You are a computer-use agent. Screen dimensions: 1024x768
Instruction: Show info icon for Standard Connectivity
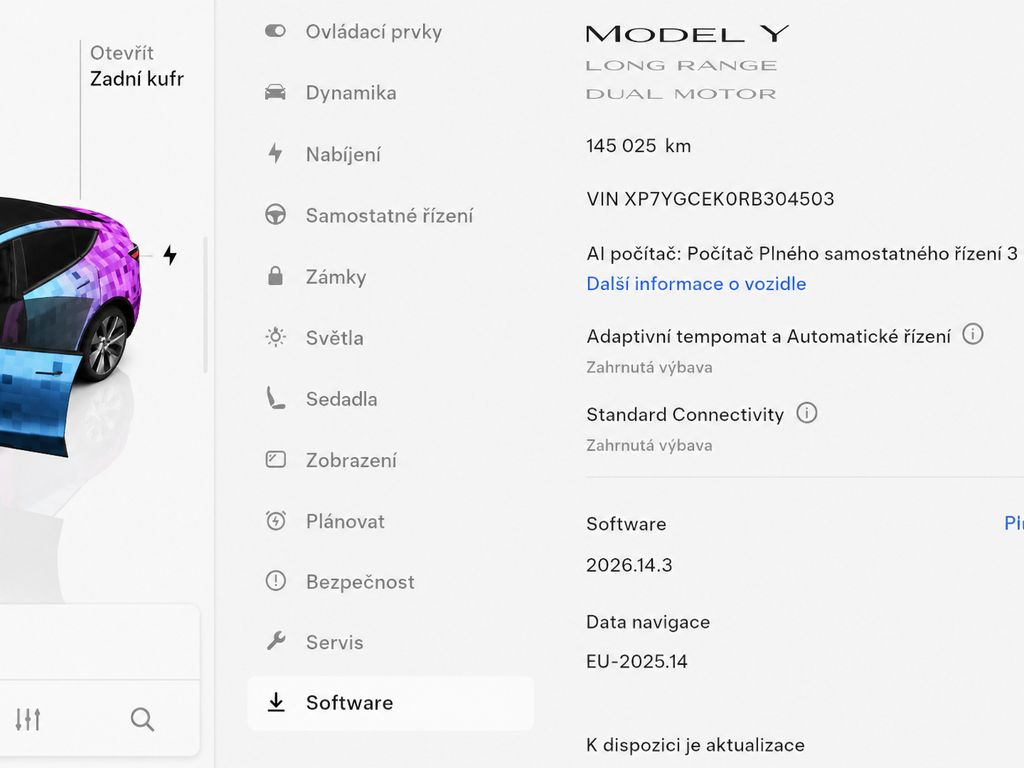(x=807, y=413)
